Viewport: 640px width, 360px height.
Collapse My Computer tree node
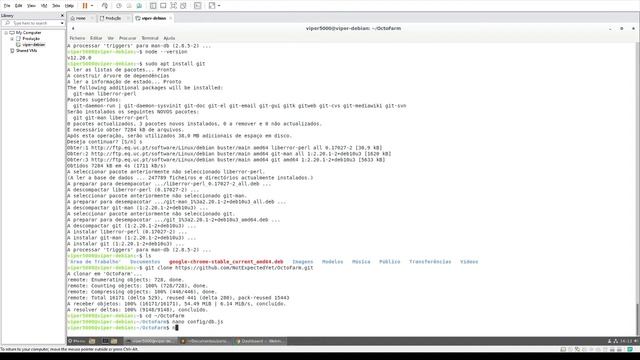tap(6, 33)
